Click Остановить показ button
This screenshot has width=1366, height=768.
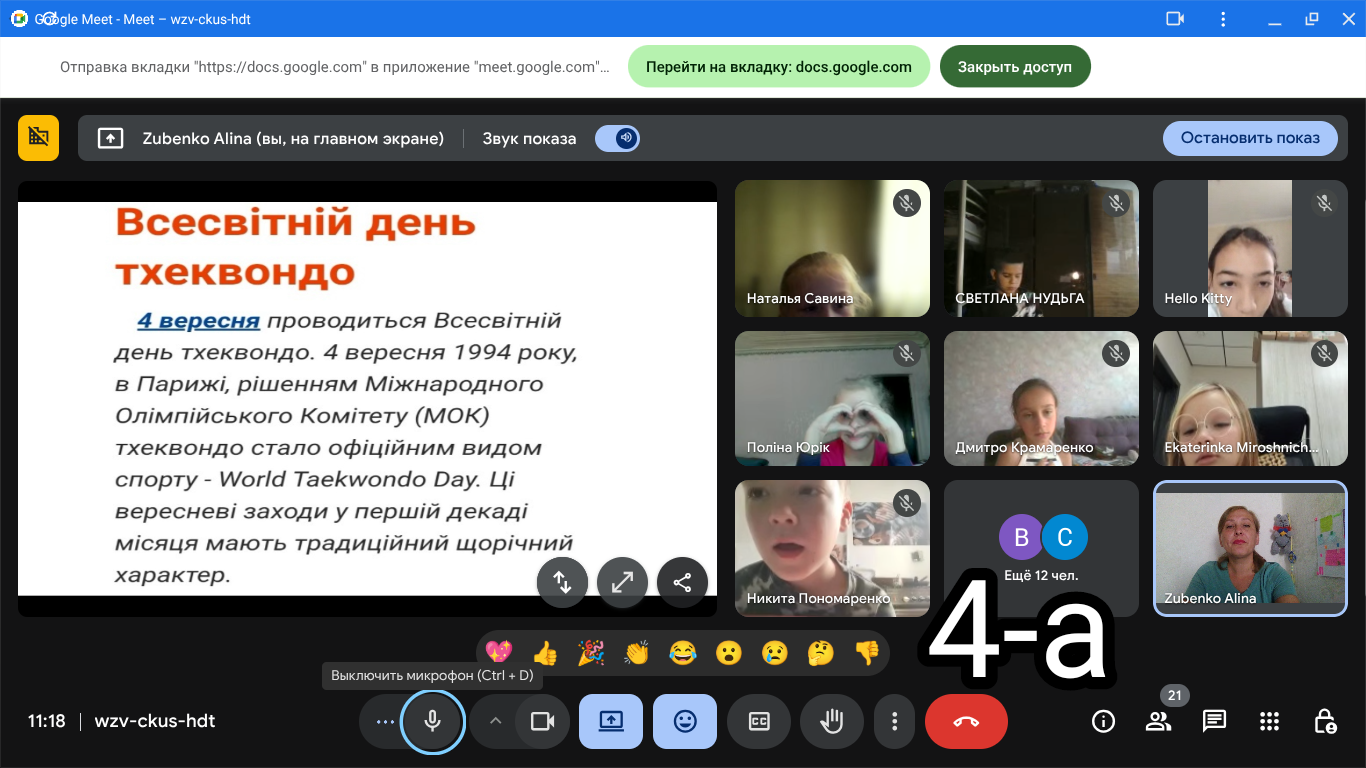1250,138
